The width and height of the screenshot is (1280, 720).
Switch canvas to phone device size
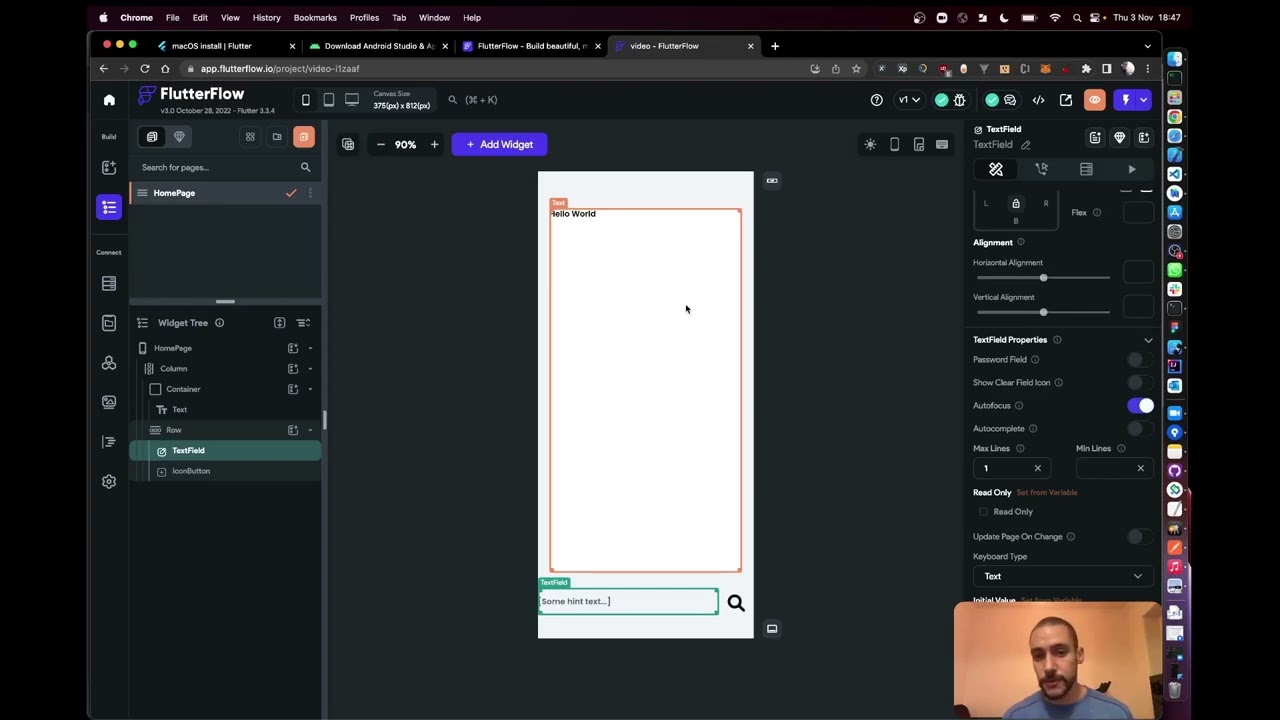coord(305,100)
